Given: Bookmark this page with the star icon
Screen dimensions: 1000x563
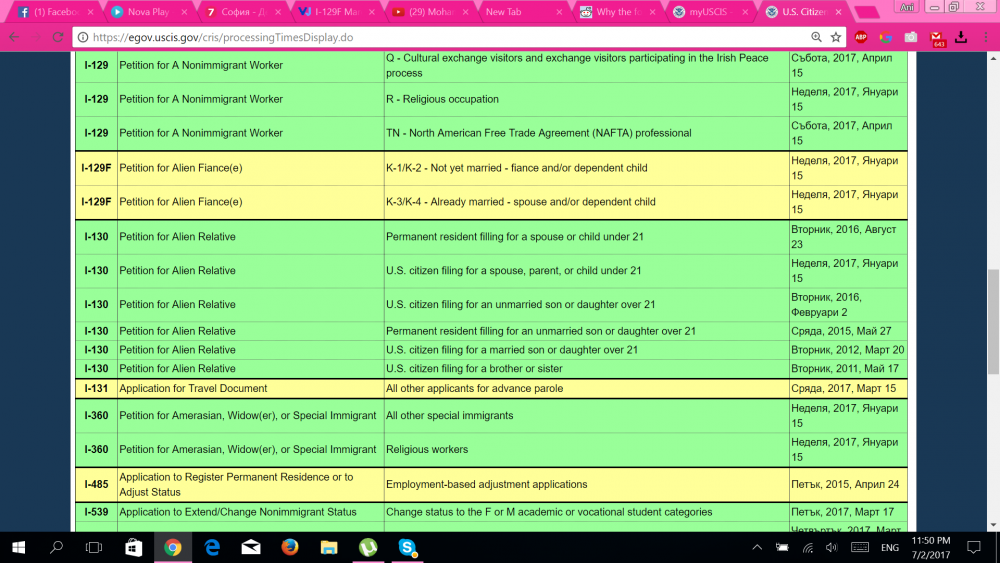Looking at the screenshot, I should 835,38.
